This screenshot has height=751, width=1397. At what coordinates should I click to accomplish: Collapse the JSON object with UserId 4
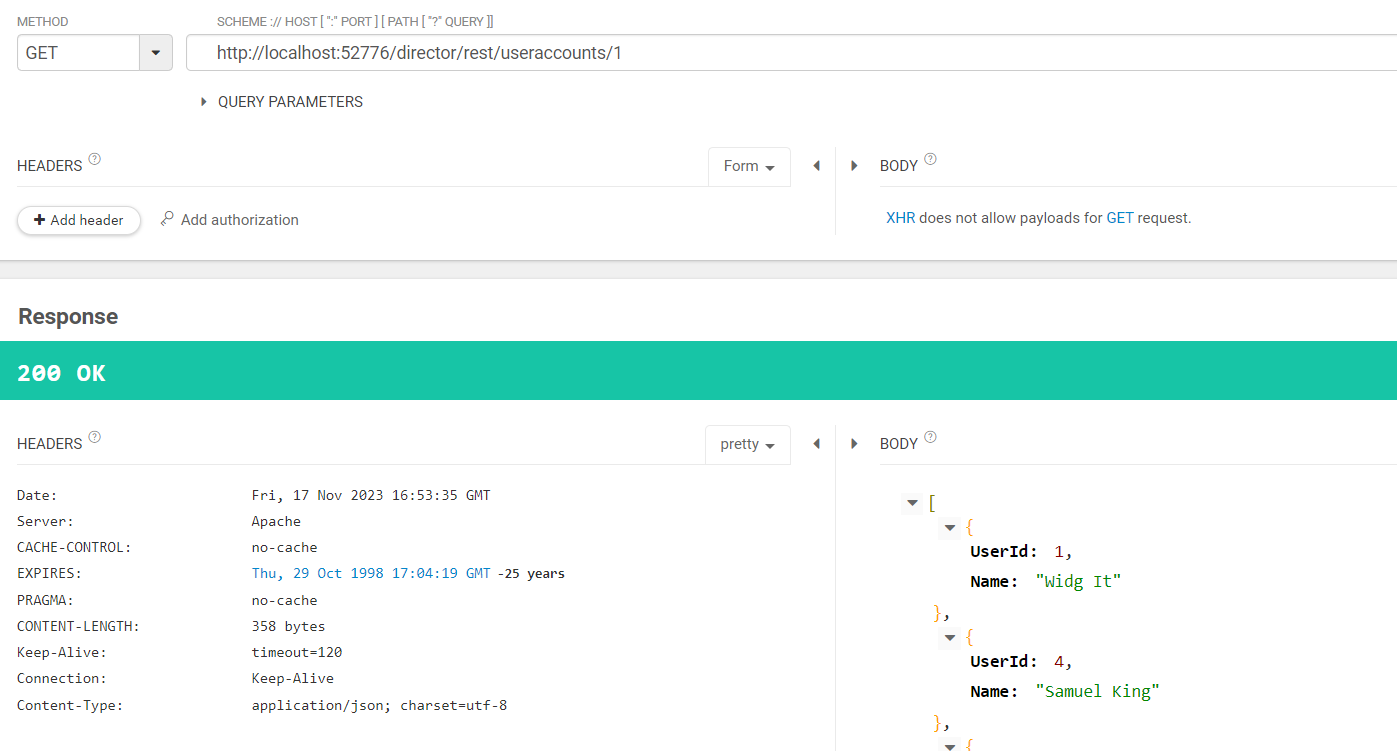(x=950, y=637)
